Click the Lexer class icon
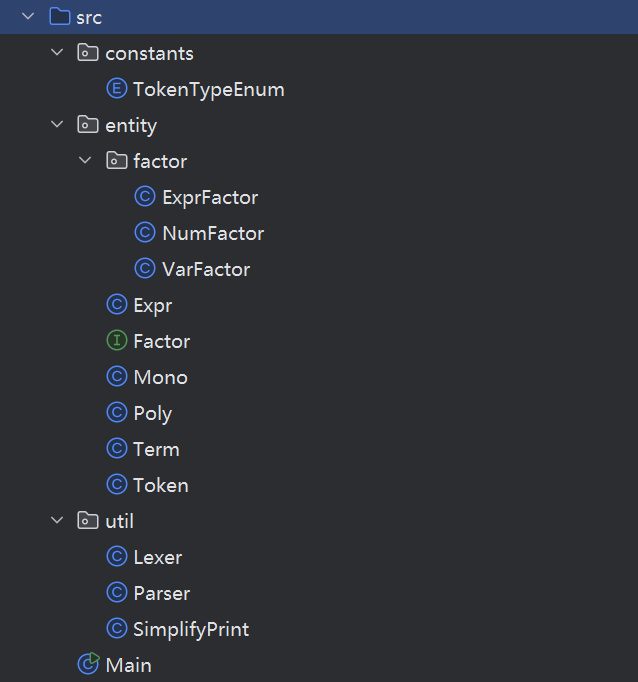The height and width of the screenshot is (682, 638). [x=117, y=558]
